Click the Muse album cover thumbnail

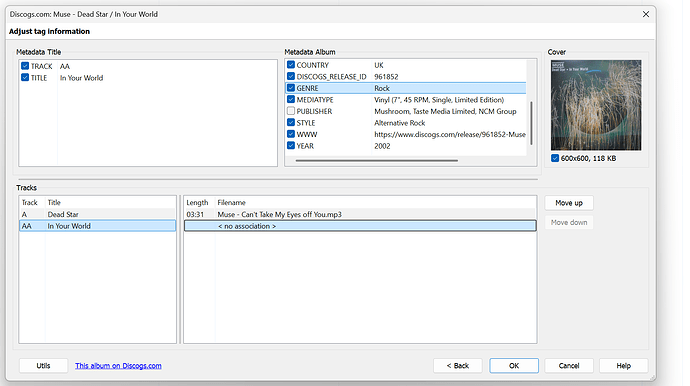[x=596, y=105]
